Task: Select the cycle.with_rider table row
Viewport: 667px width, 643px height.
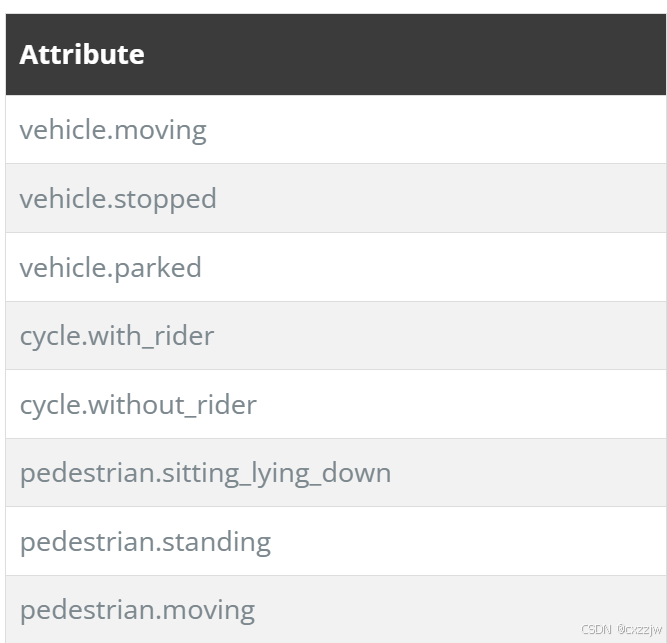Action: [x=336, y=336]
